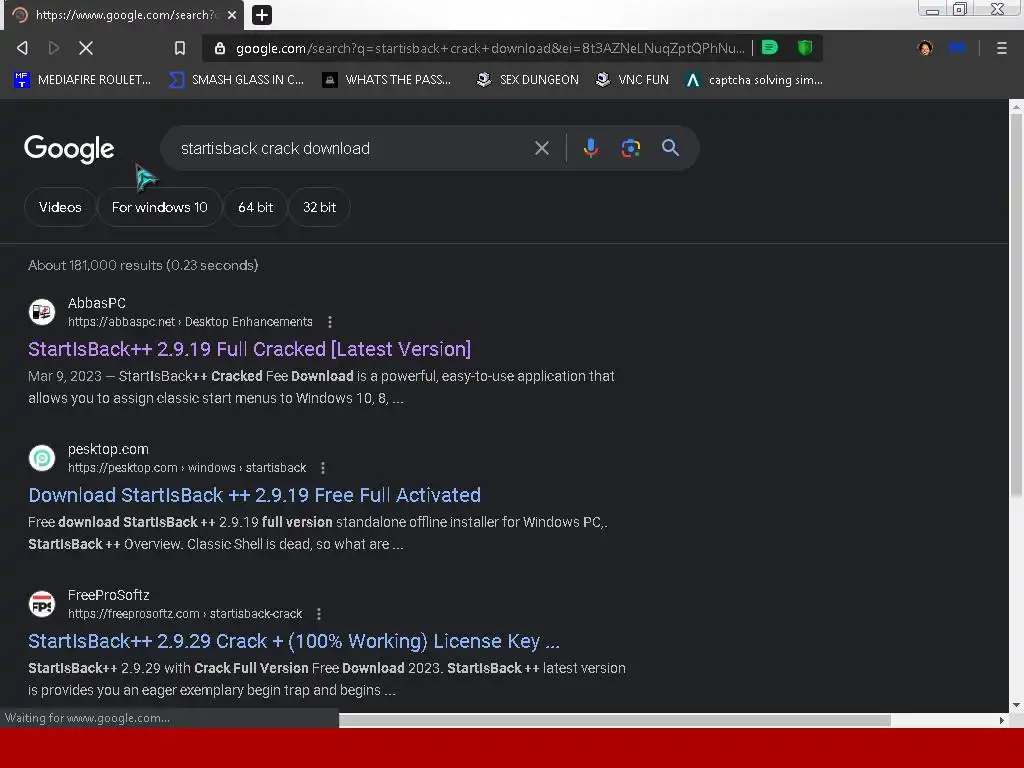Open the new tab plus button
The height and width of the screenshot is (768, 1024).
coord(262,14)
